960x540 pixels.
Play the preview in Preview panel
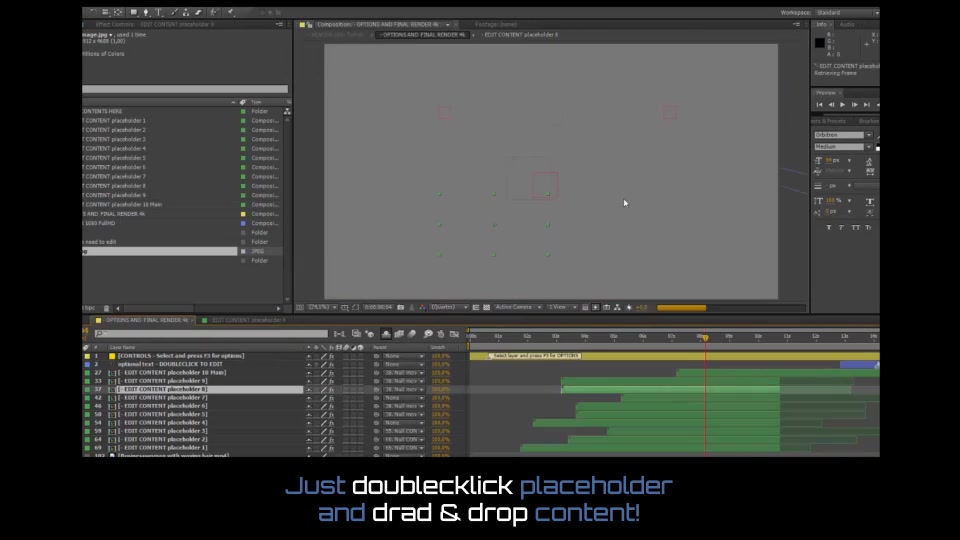click(842, 105)
